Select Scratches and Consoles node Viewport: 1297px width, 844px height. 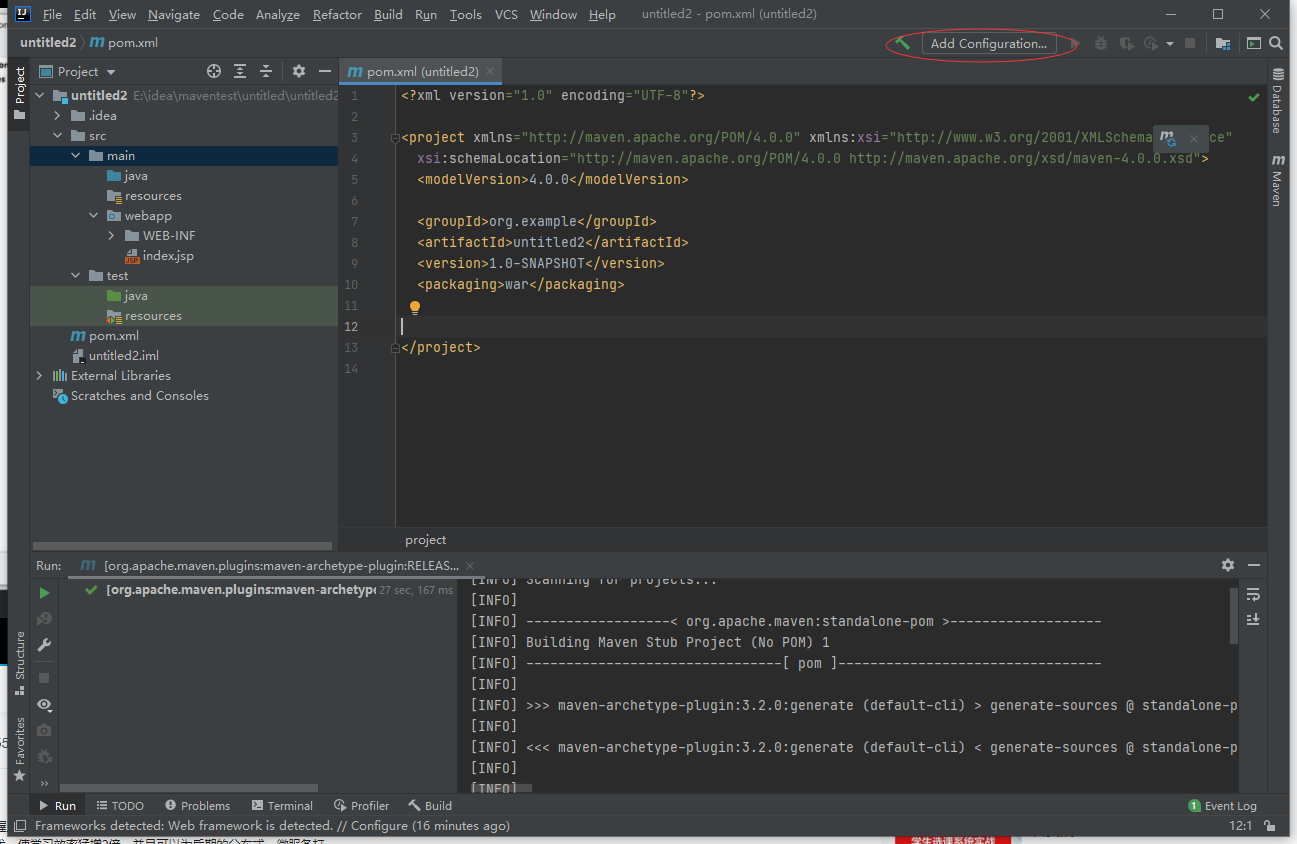point(140,396)
